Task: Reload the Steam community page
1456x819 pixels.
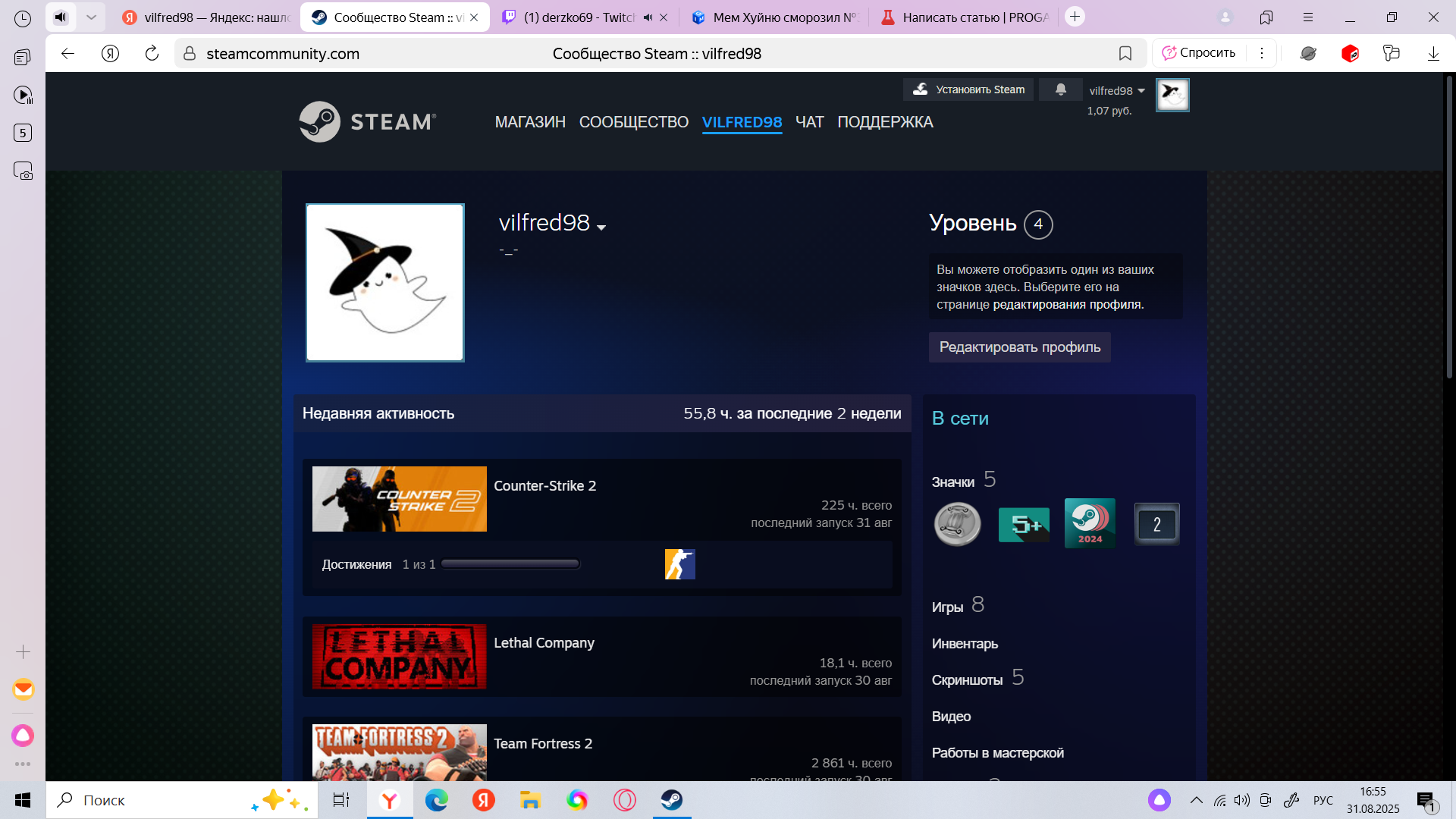Action: pos(152,53)
